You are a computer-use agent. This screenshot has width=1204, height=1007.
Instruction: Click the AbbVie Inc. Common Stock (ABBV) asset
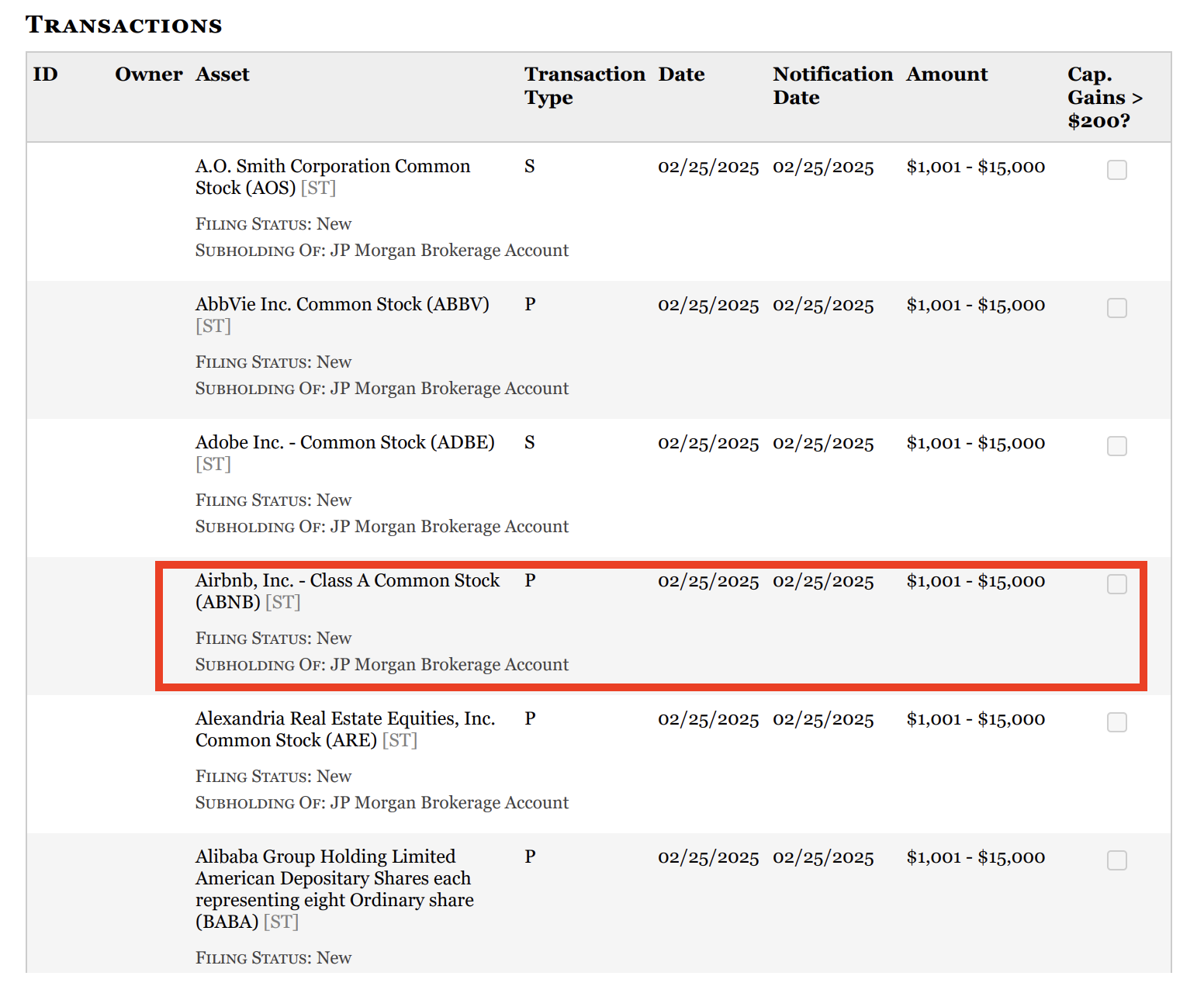(342, 315)
